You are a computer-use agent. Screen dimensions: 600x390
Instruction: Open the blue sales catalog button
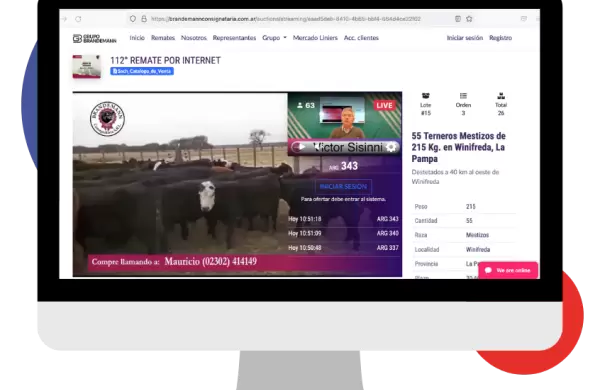click(x=142, y=71)
